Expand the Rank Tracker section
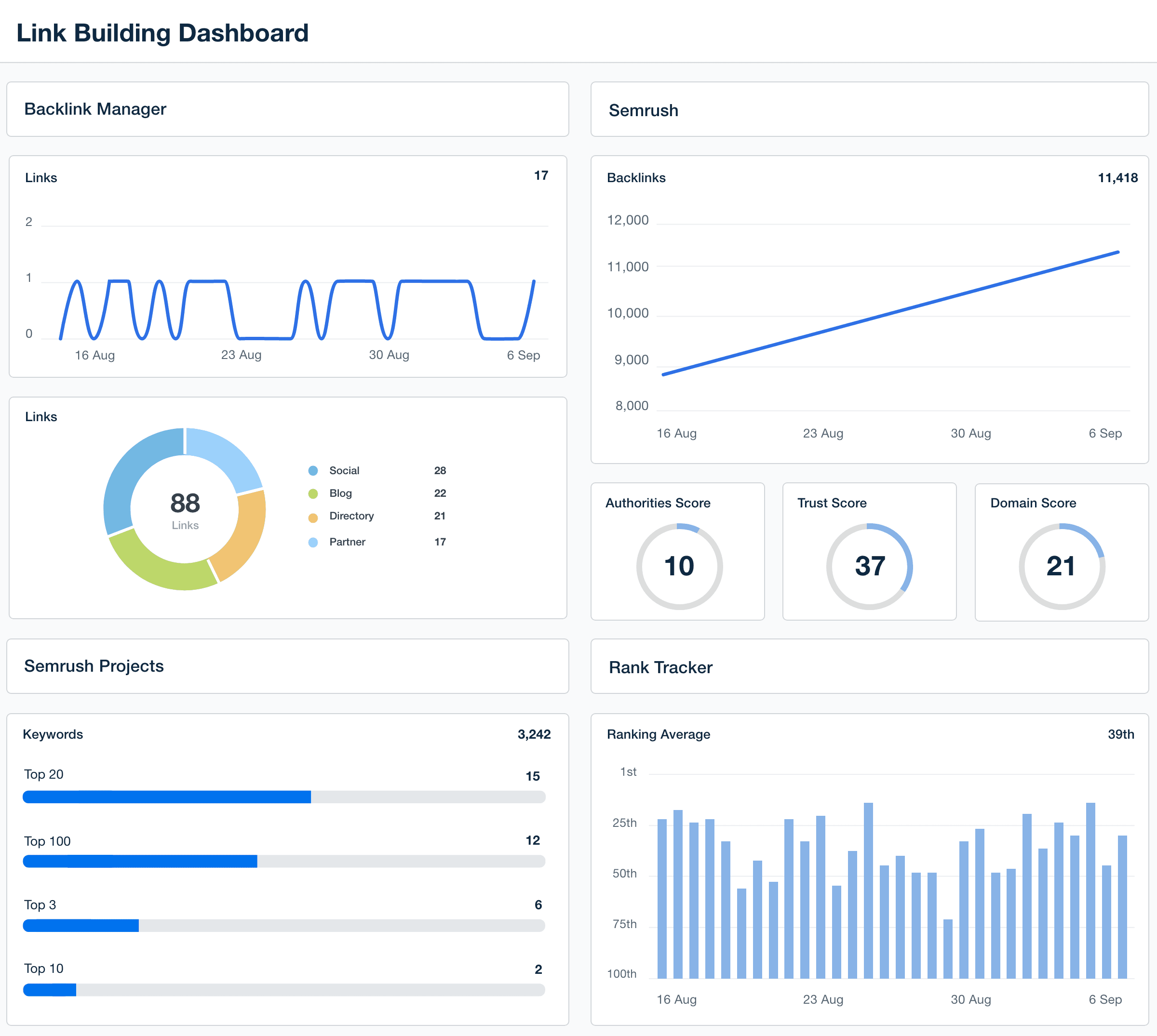Image resolution: width=1157 pixels, height=1036 pixels. 660,667
